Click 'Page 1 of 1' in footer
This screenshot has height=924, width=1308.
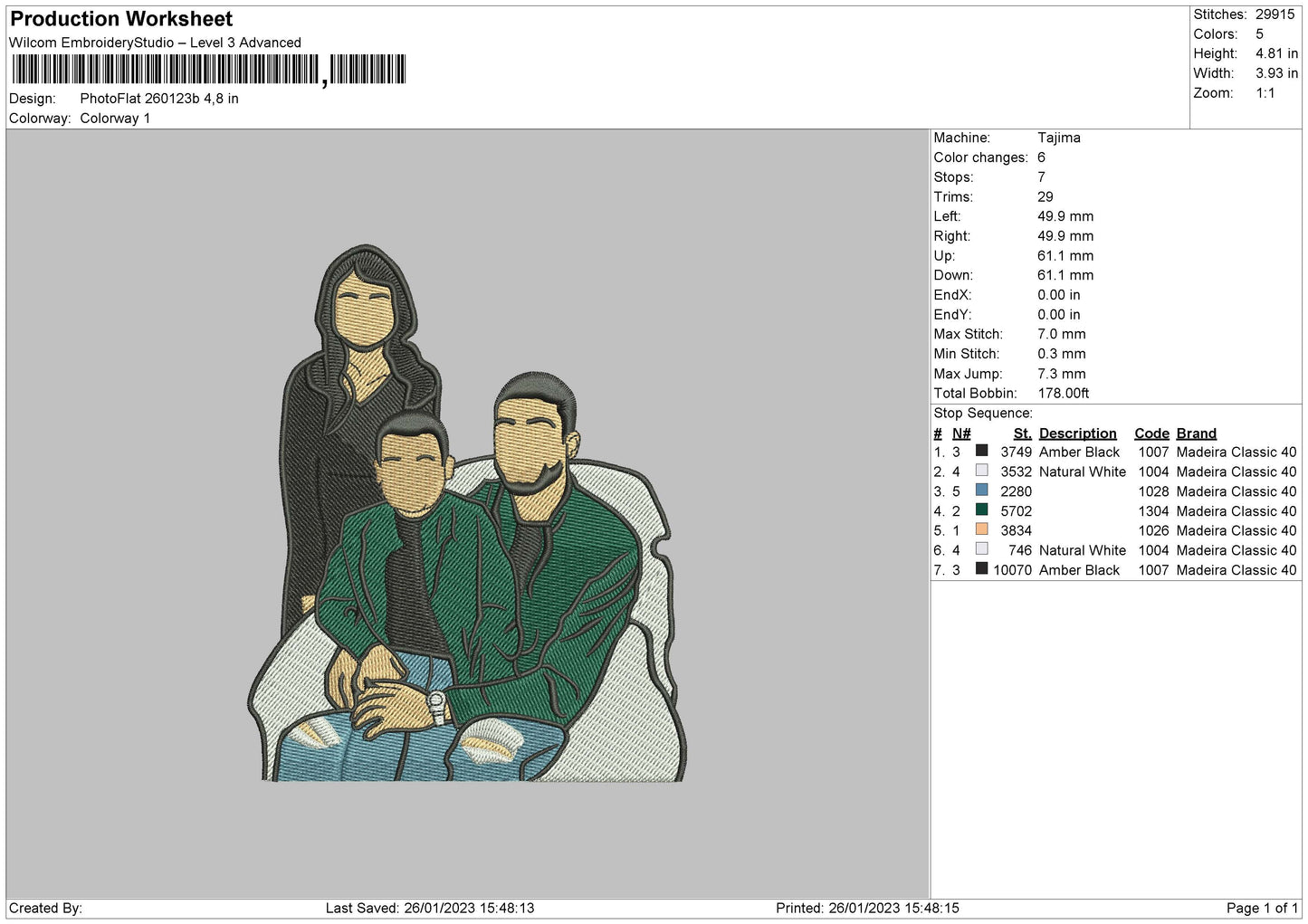[1262, 909]
